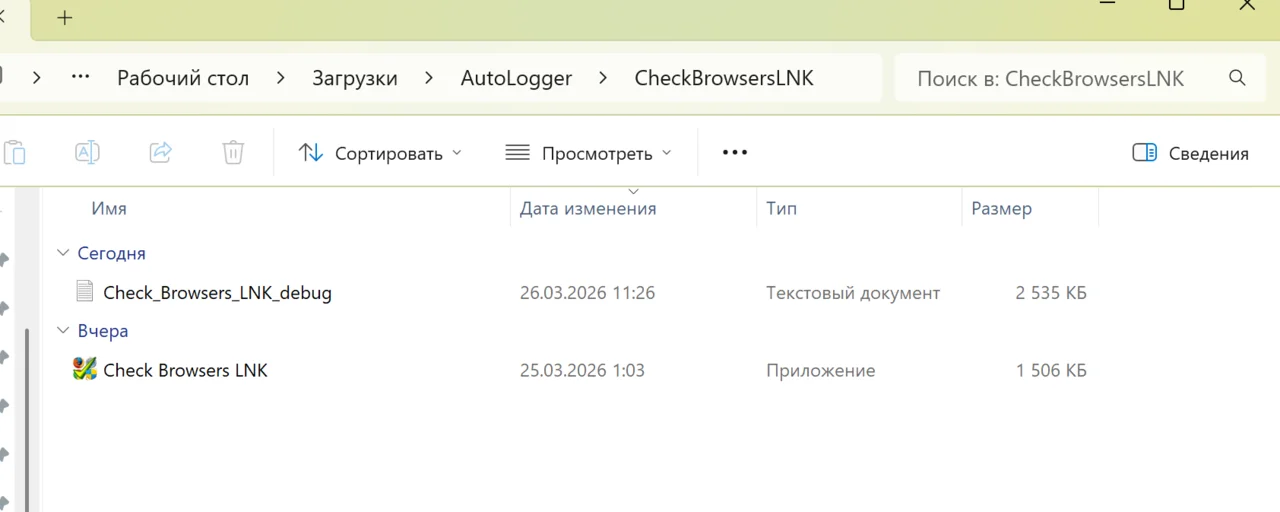The width and height of the screenshot is (1280, 512).
Task: Collapse the Вчера group
Action: coord(63,330)
